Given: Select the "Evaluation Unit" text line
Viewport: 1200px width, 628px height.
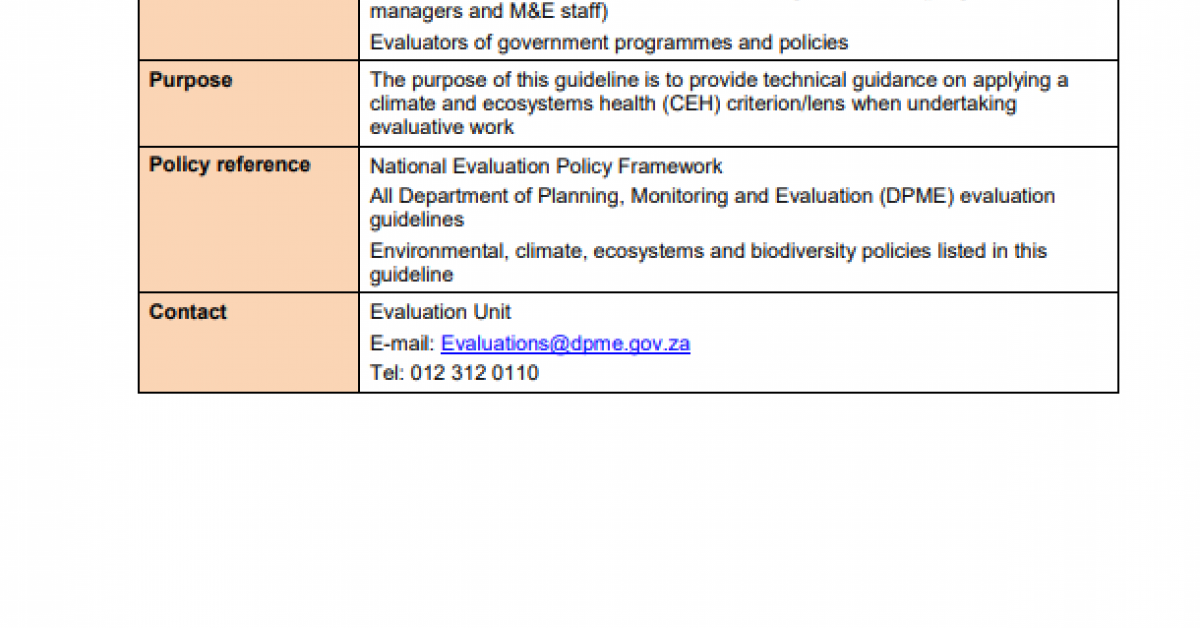Looking at the screenshot, I should [x=440, y=312].
